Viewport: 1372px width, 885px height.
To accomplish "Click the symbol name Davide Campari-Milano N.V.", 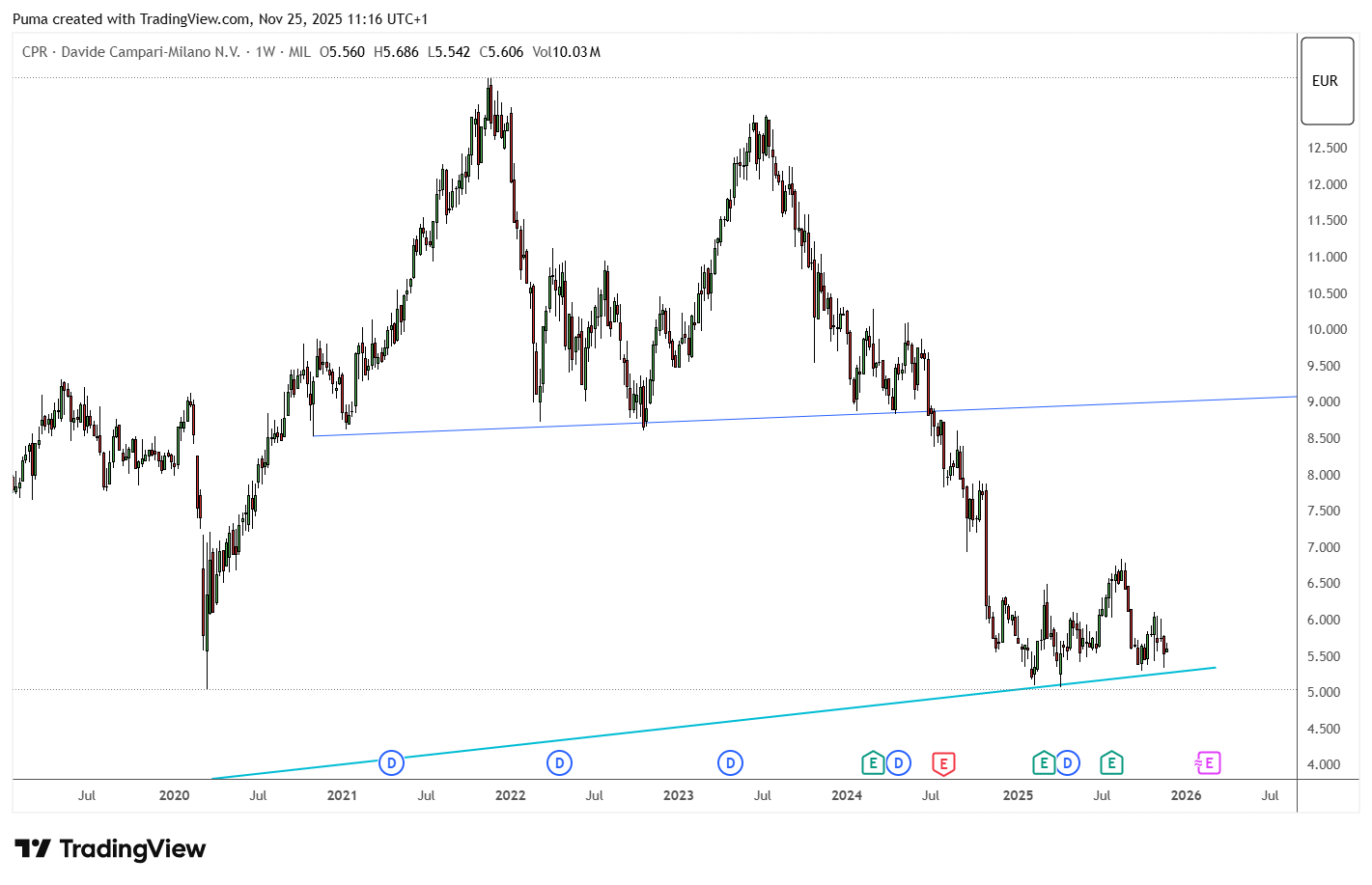I will point(151,52).
